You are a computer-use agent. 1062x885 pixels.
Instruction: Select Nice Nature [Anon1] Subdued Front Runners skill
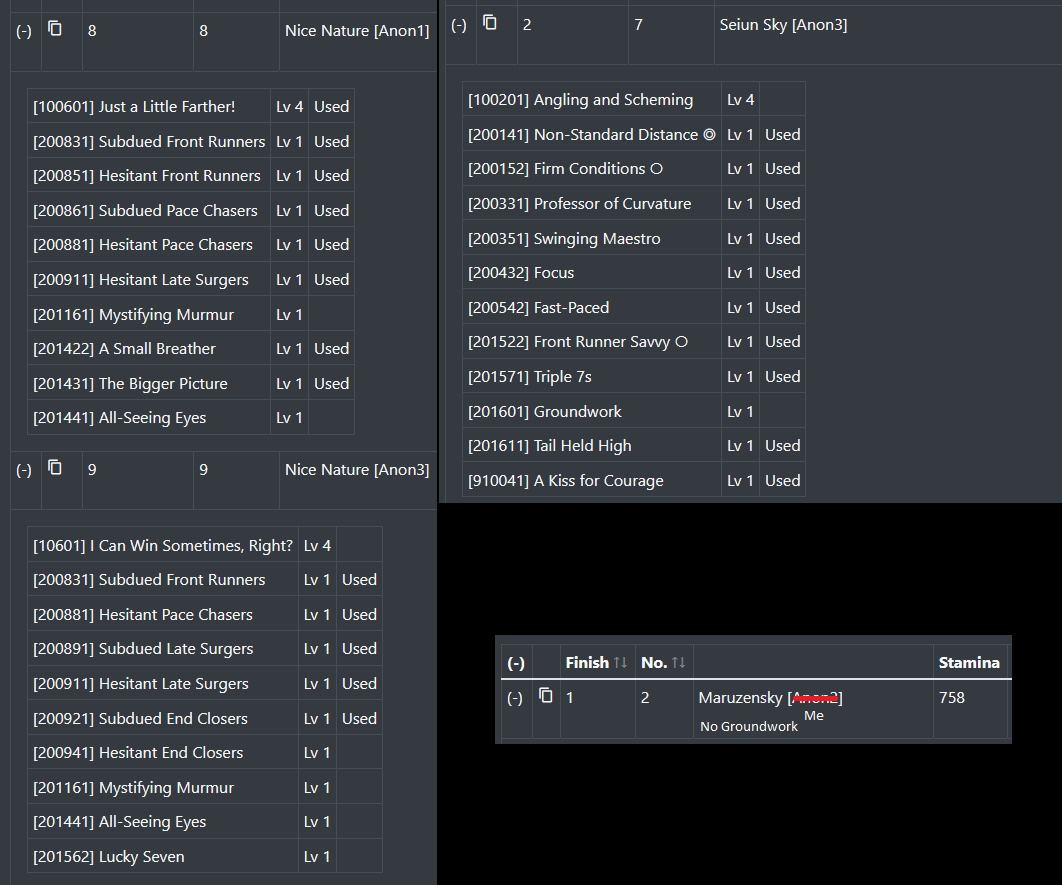(x=191, y=142)
